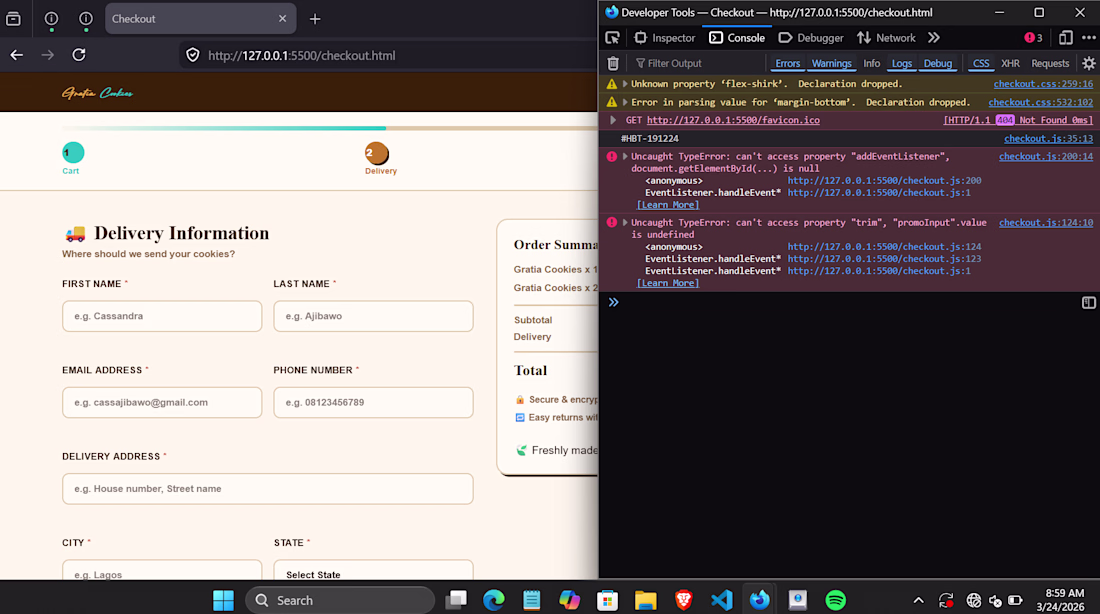This screenshot has width=1100, height=614.
Task: Switch to the Debugger tab
Action: (811, 38)
